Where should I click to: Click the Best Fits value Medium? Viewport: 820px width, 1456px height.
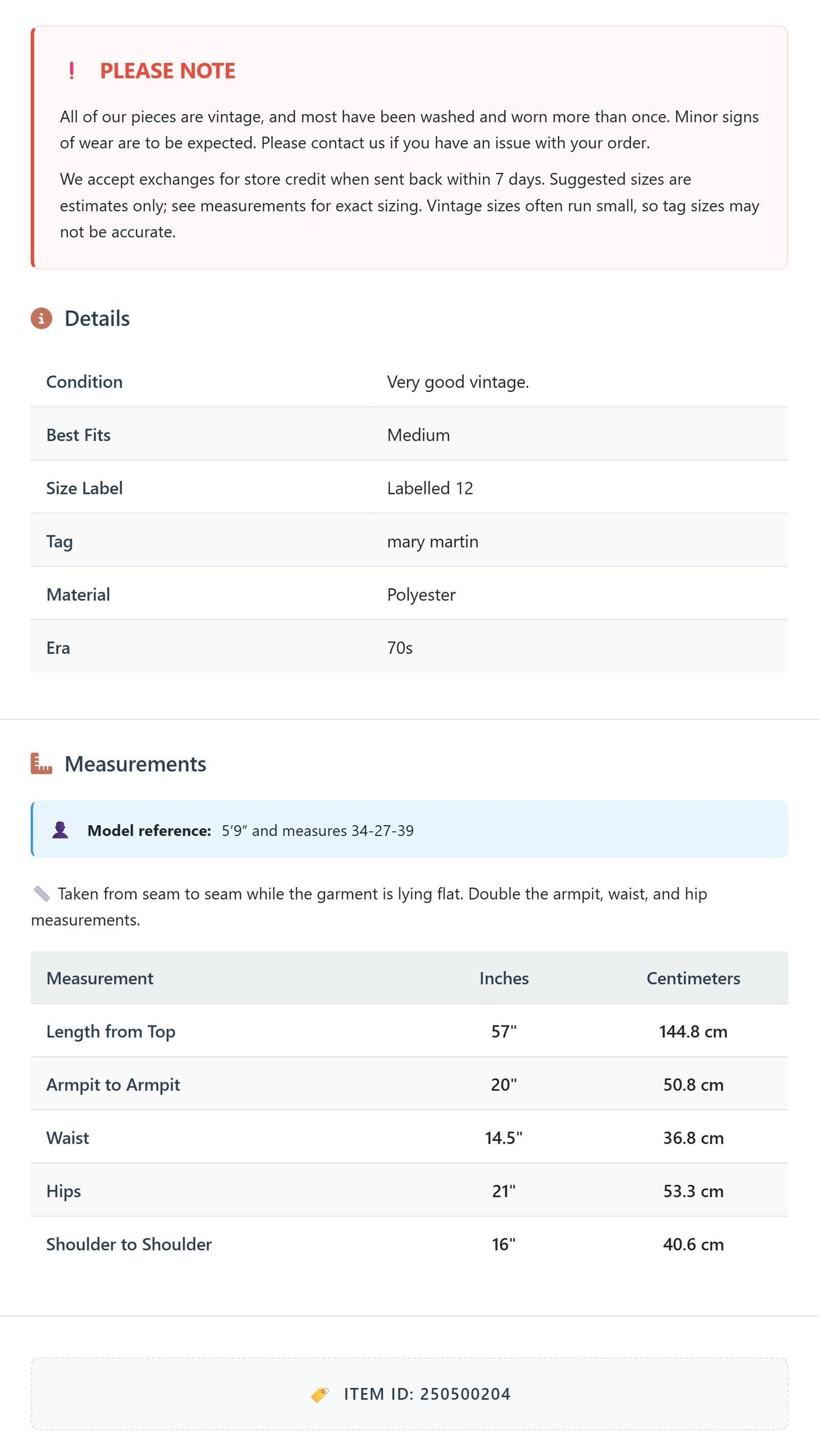(x=419, y=436)
